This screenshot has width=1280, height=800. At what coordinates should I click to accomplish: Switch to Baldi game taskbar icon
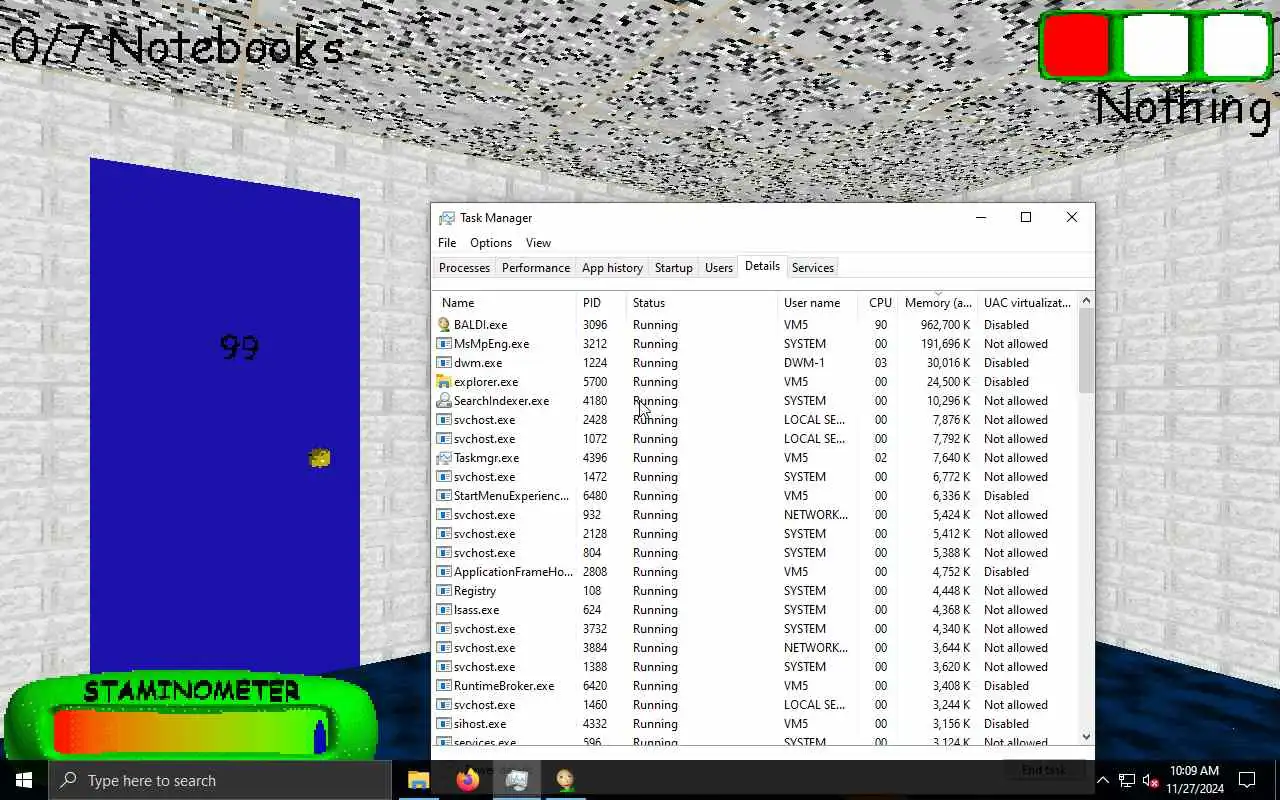(x=565, y=780)
